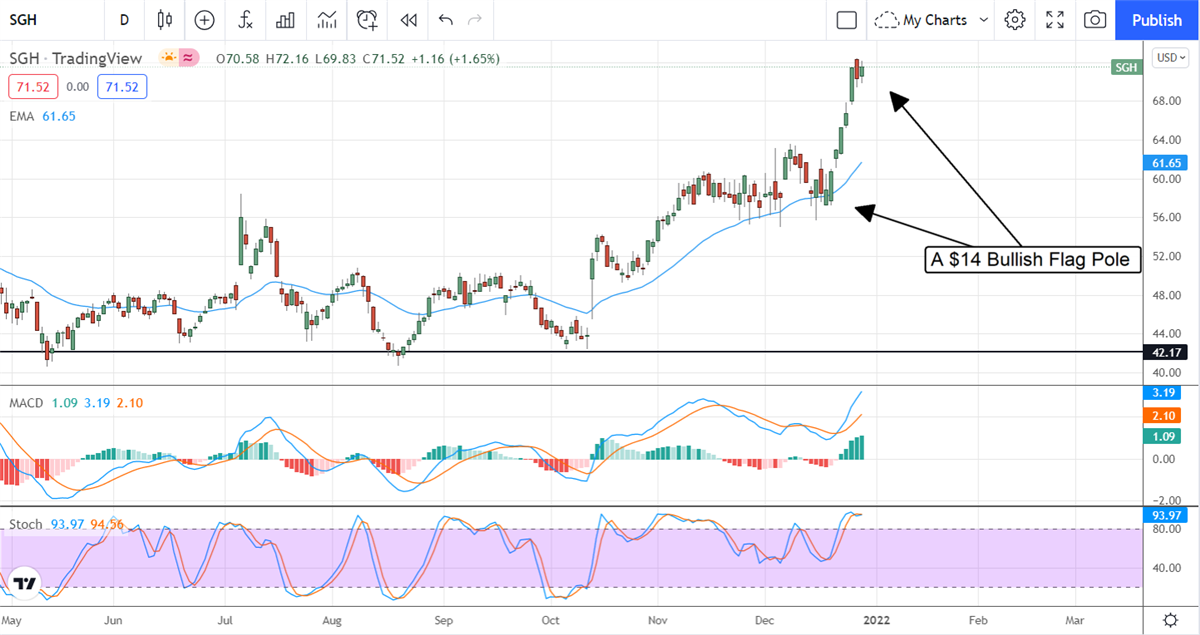Image resolution: width=1200 pixels, height=635 pixels.
Task: Toggle fullscreen mode
Action: coord(1055,20)
